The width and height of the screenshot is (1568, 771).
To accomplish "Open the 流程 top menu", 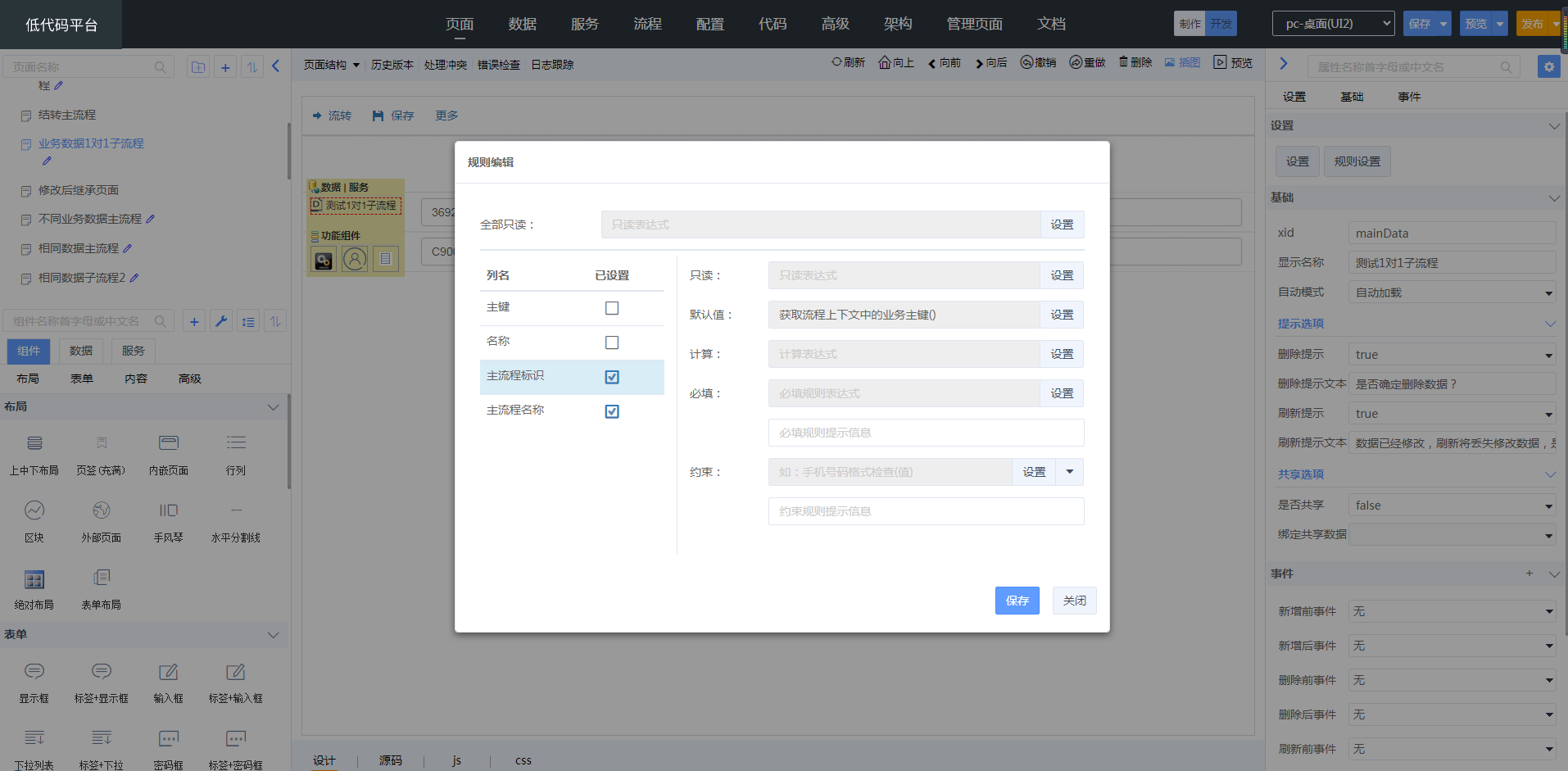I will pyautogui.click(x=647, y=24).
